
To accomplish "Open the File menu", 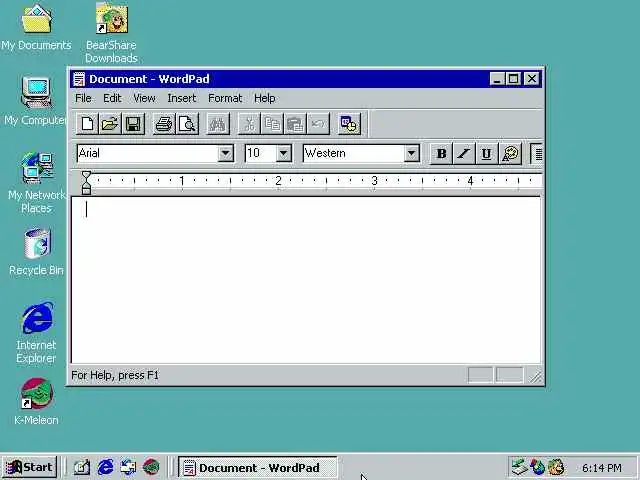I will pyautogui.click(x=83, y=98).
